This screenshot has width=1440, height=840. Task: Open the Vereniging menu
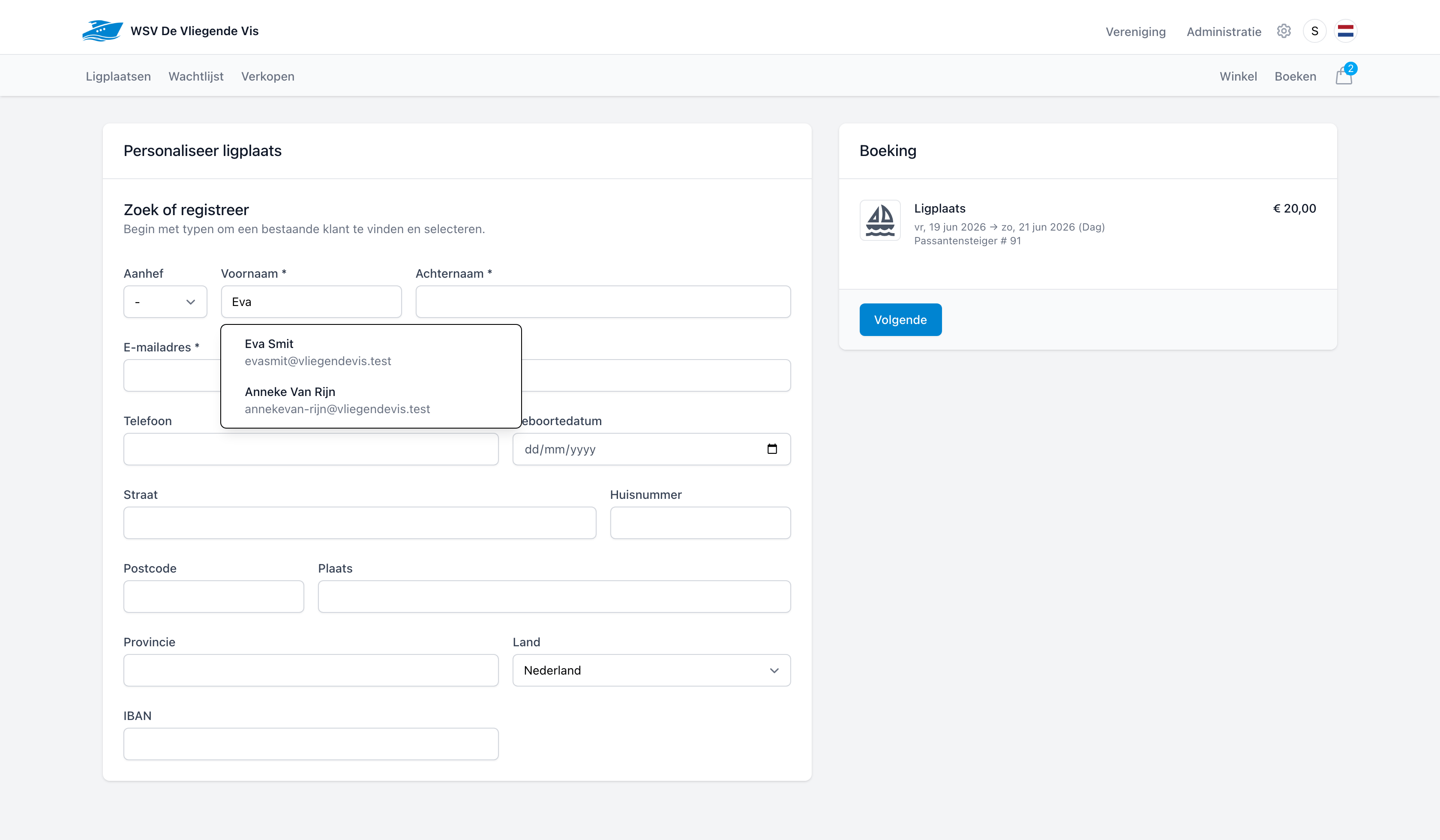pos(1135,31)
